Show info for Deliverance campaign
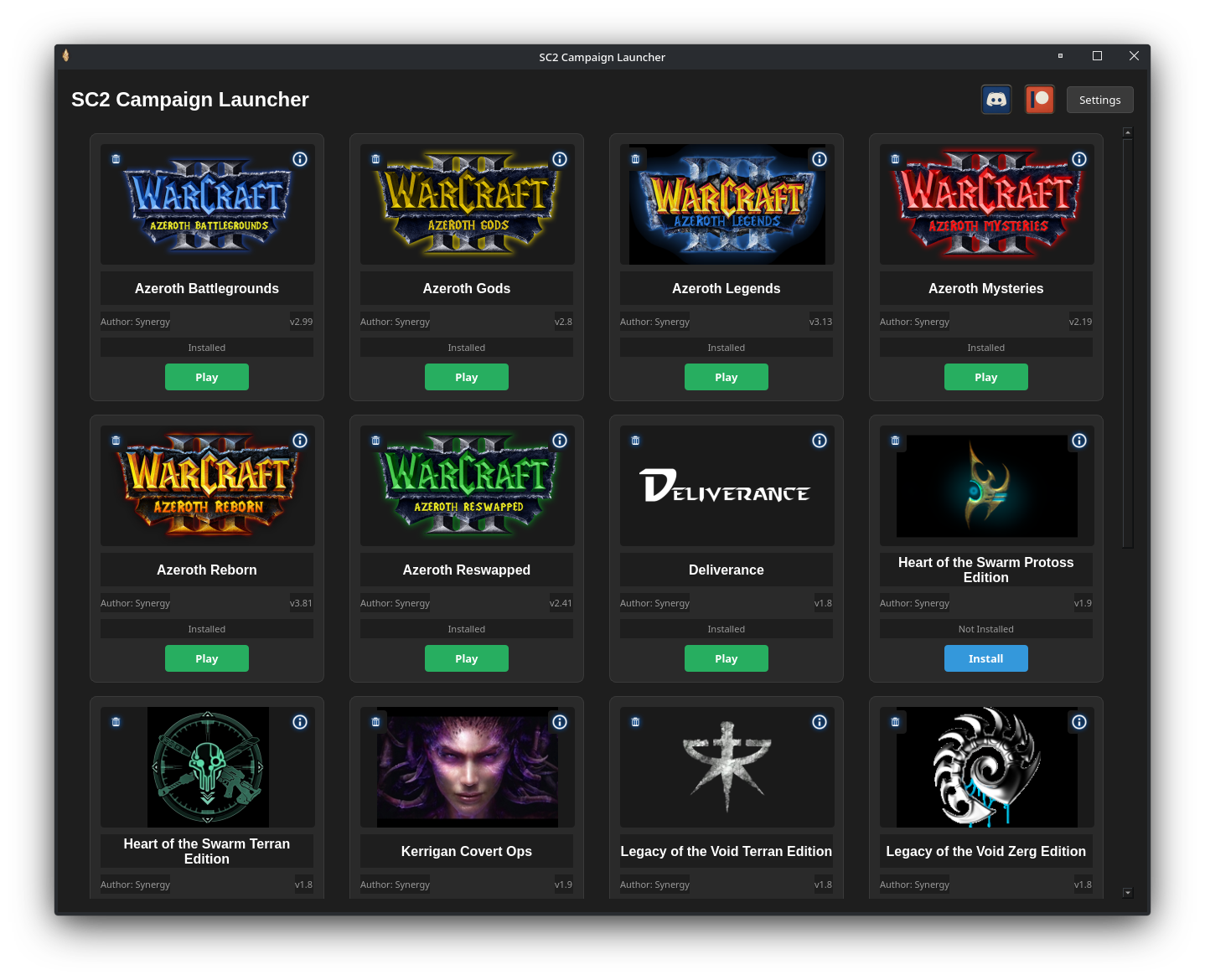 pos(820,441)
